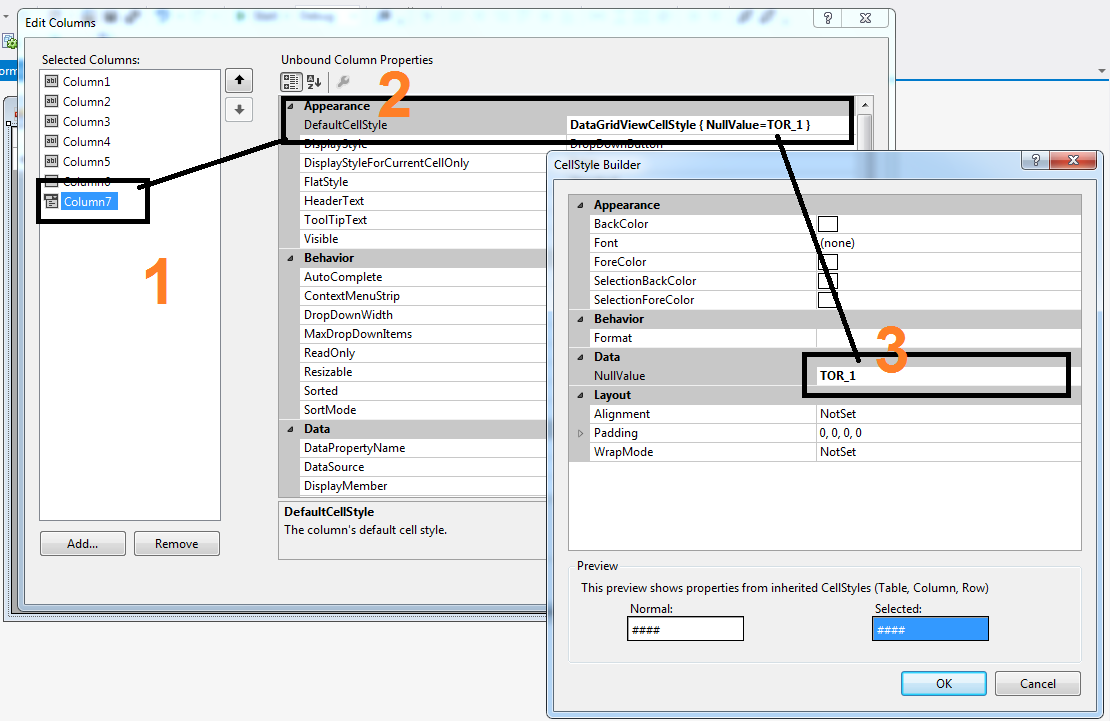Click the Column3 textbox column icon
Screen dimensions: 1110x721
(x=51, y=121)
